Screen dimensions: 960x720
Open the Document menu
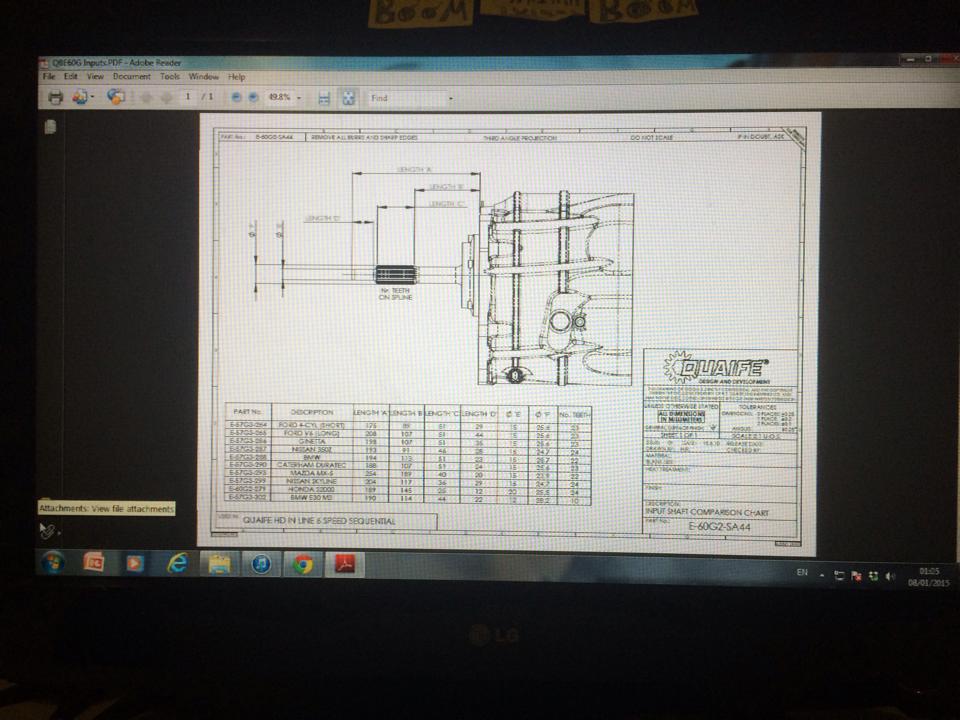132,77
